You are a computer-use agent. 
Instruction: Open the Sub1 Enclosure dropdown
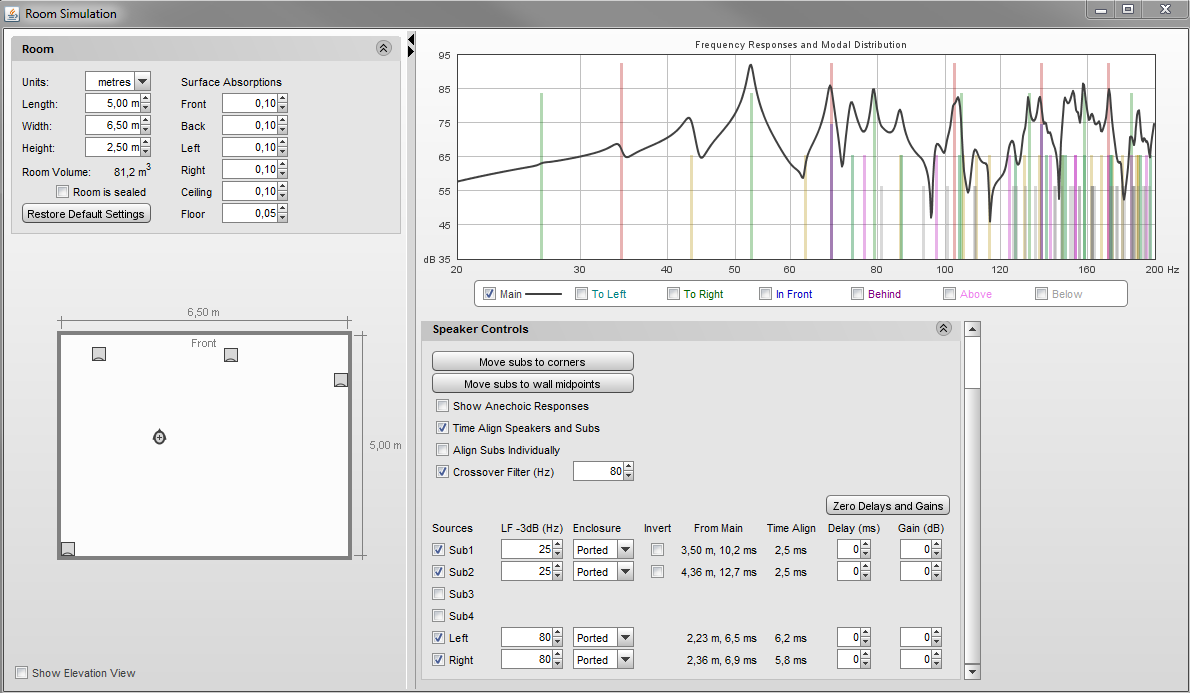625,550
